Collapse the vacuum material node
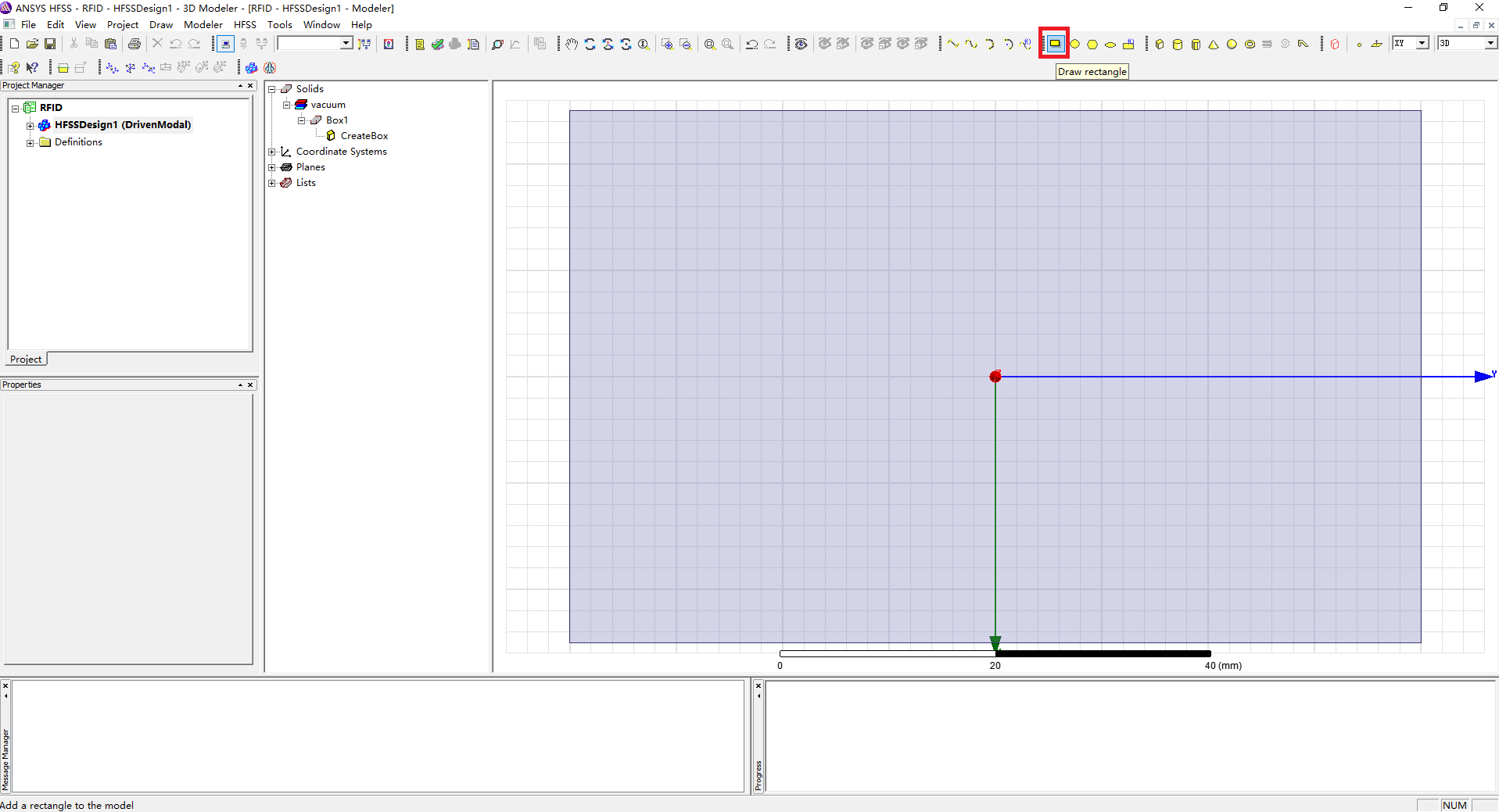 pos(287,106)
